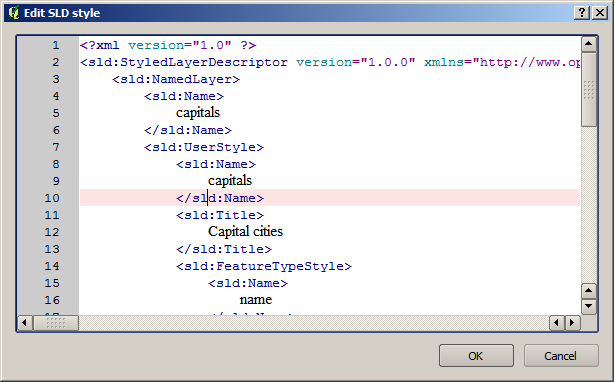This screenshot has height=382, width=614.
Task: Click the vertical scrollbar up arrow at top
Action: coord(589,44)
